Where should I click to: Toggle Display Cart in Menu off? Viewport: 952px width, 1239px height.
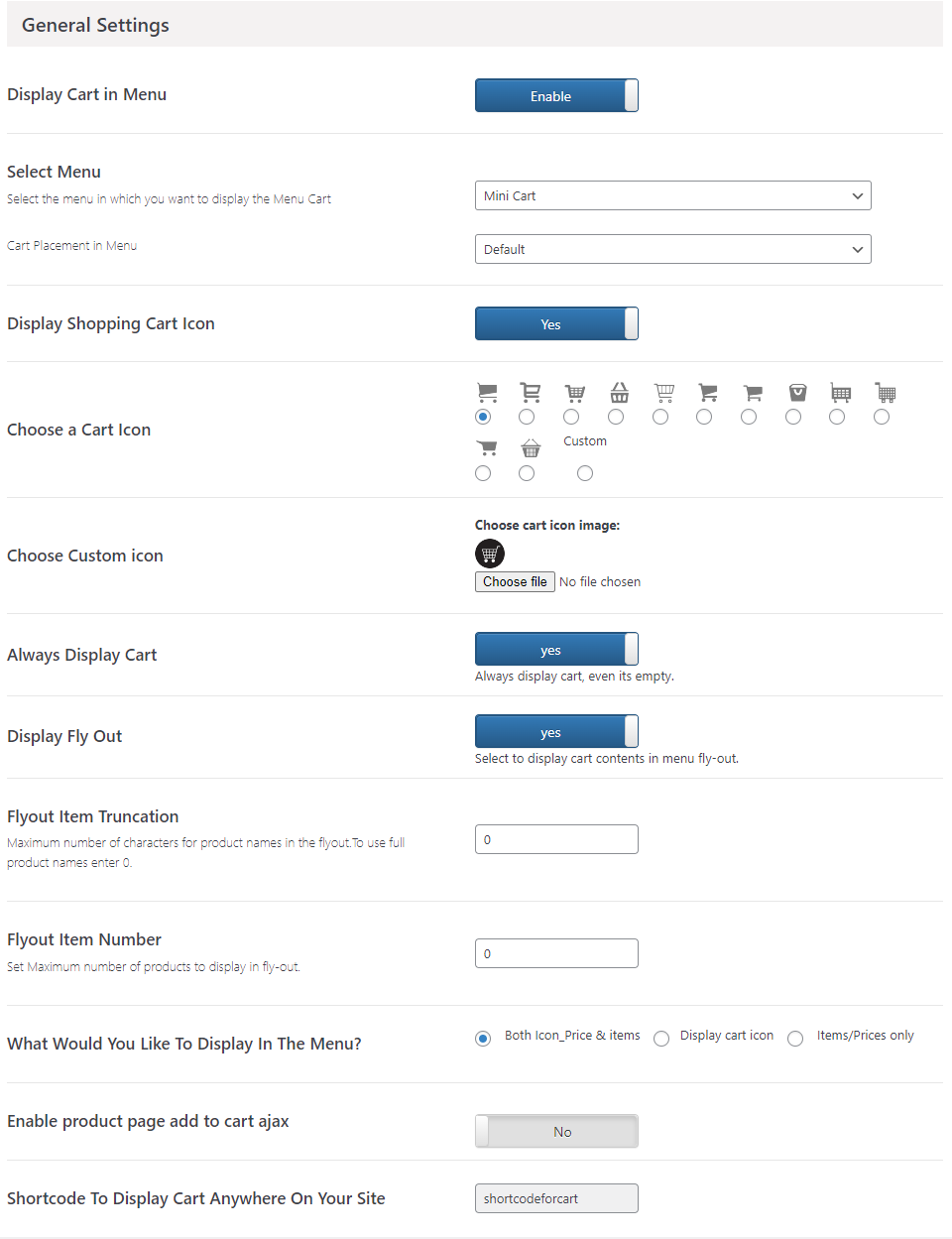(556, 95)
